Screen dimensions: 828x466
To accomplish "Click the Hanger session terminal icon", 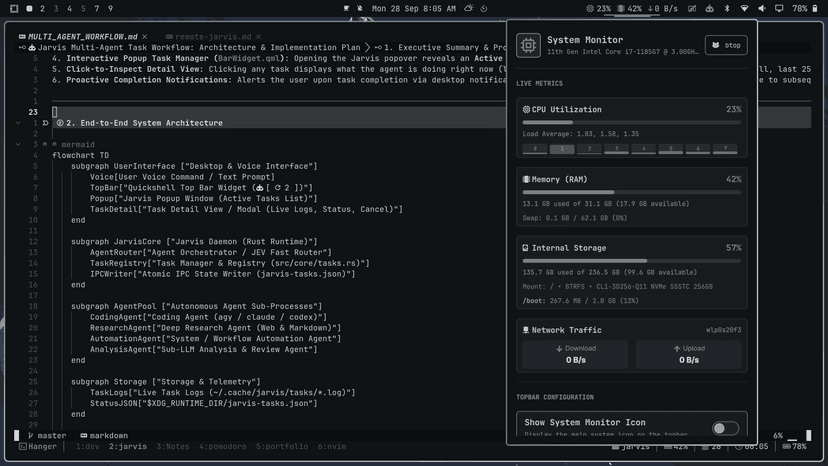I will click(x=23, y=446).
